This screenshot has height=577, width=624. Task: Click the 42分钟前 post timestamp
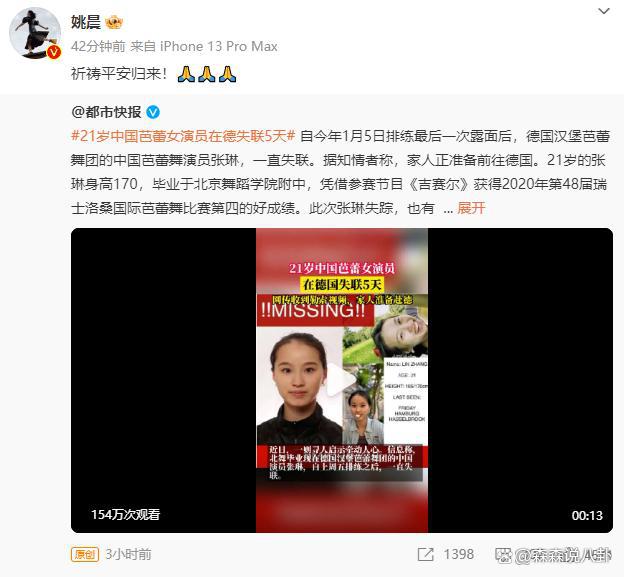(98, 47)
